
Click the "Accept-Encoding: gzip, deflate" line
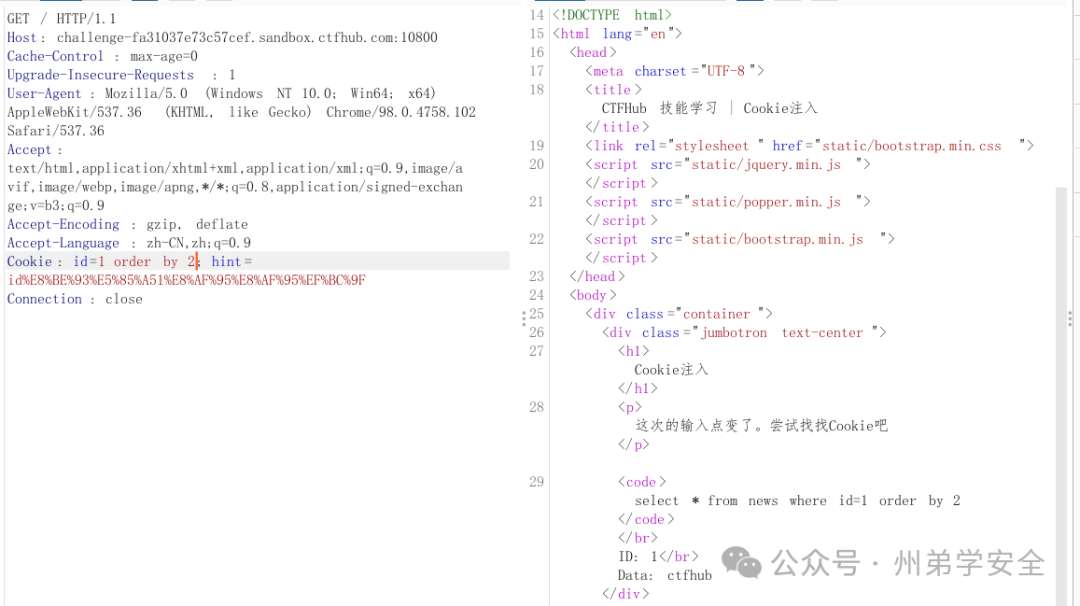point(127,224)
